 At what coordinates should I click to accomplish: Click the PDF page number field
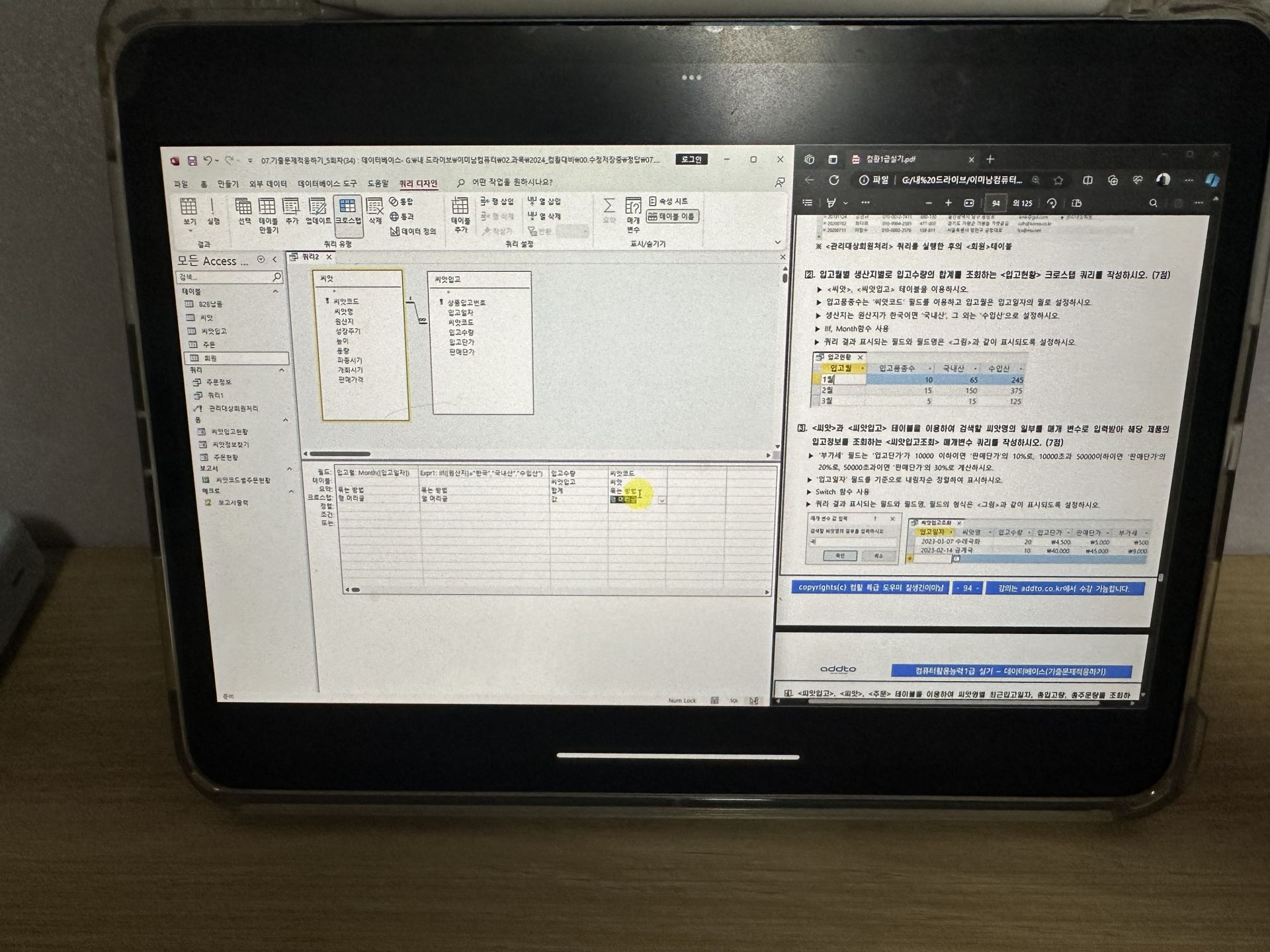tap(995, 203)
